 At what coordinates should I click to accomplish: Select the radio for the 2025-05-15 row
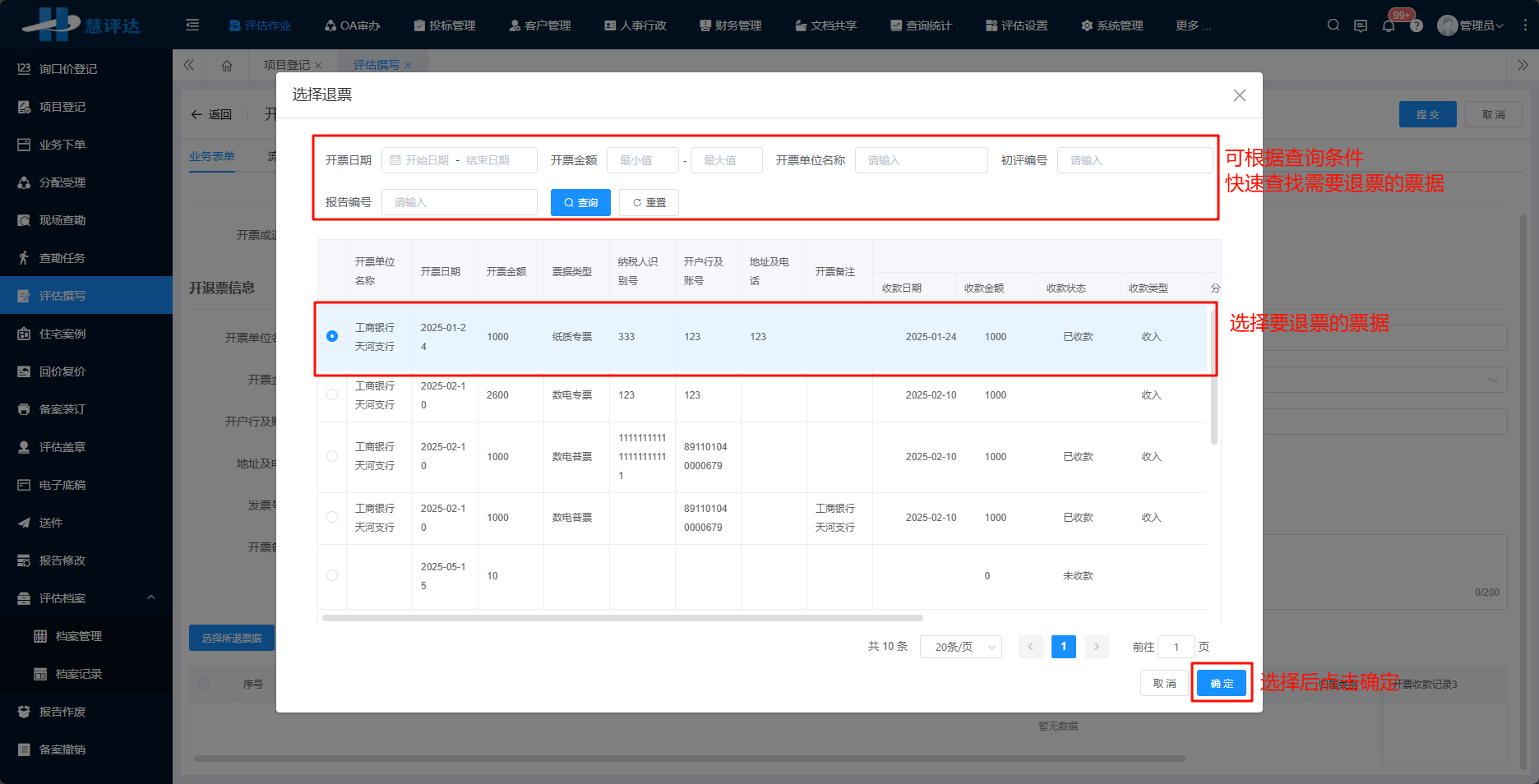pos(332,575)
